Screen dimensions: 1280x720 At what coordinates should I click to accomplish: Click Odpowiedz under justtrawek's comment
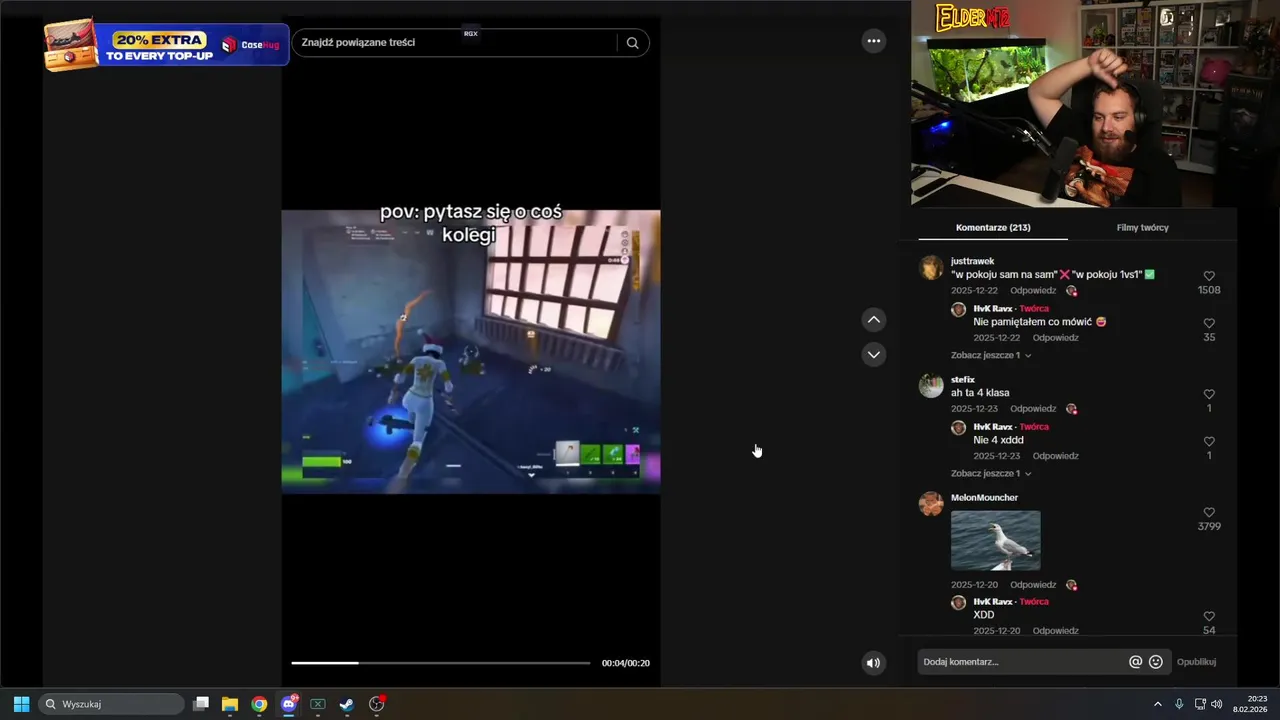pos(1033,291)
